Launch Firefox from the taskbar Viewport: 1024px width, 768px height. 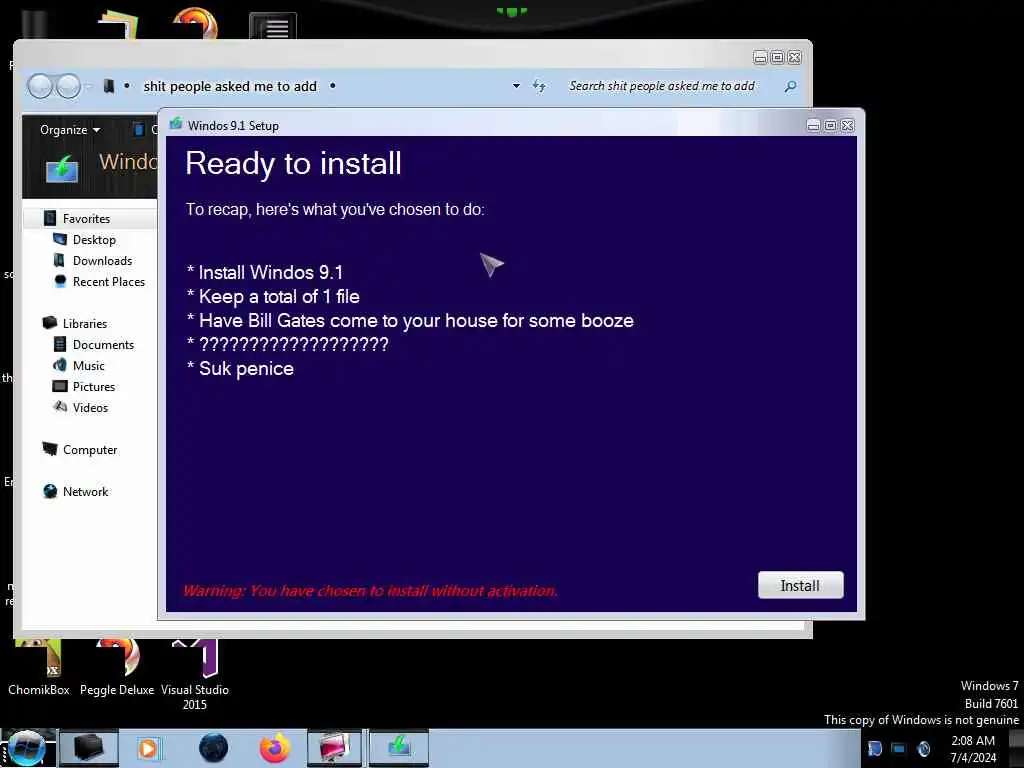(x=275, y=748)
